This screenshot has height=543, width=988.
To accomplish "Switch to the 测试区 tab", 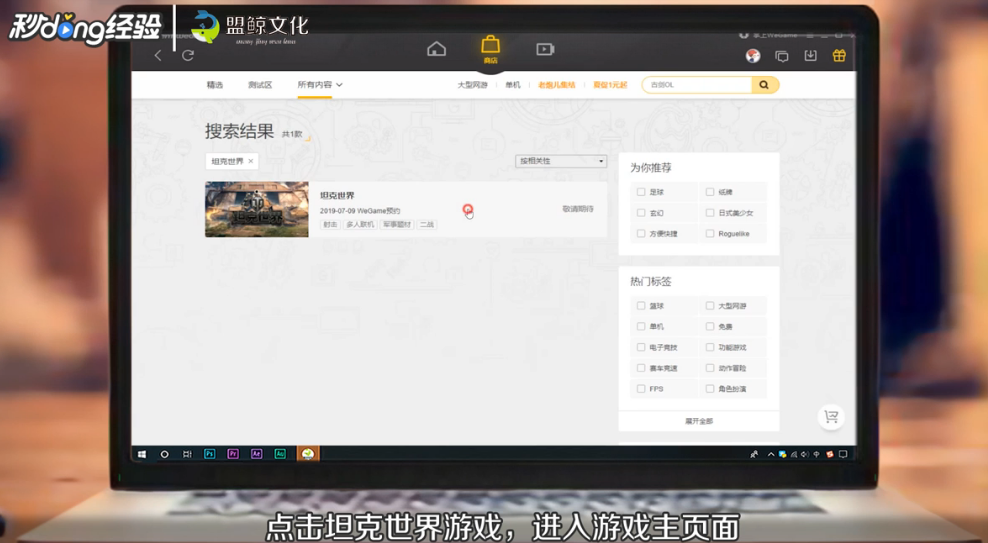I will tap(260, 84).
